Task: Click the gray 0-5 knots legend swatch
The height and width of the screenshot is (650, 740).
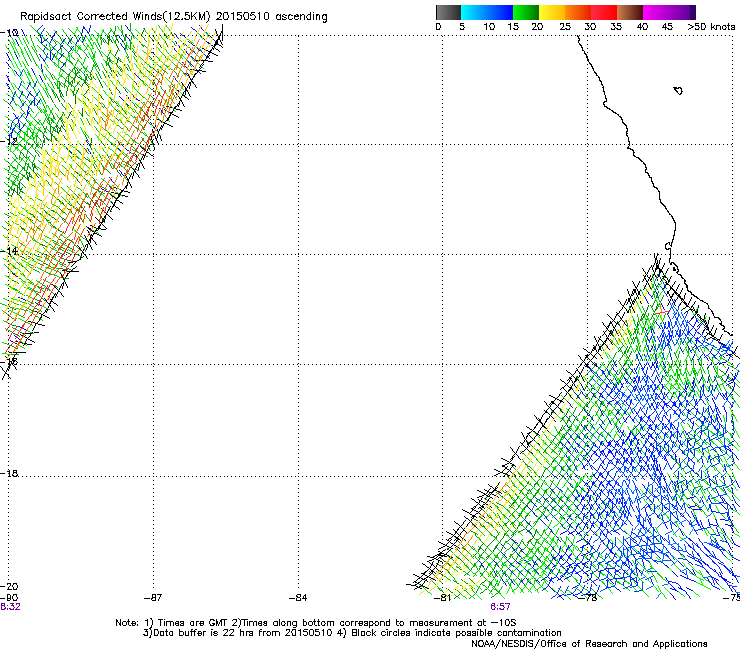Action: click(x=448, y=12)
